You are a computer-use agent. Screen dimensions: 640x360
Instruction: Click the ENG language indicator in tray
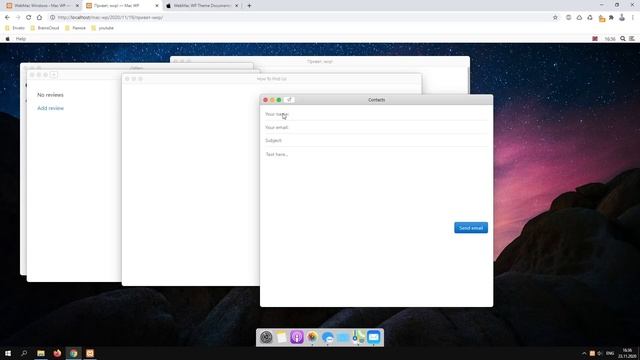click(x=610, y=353)
